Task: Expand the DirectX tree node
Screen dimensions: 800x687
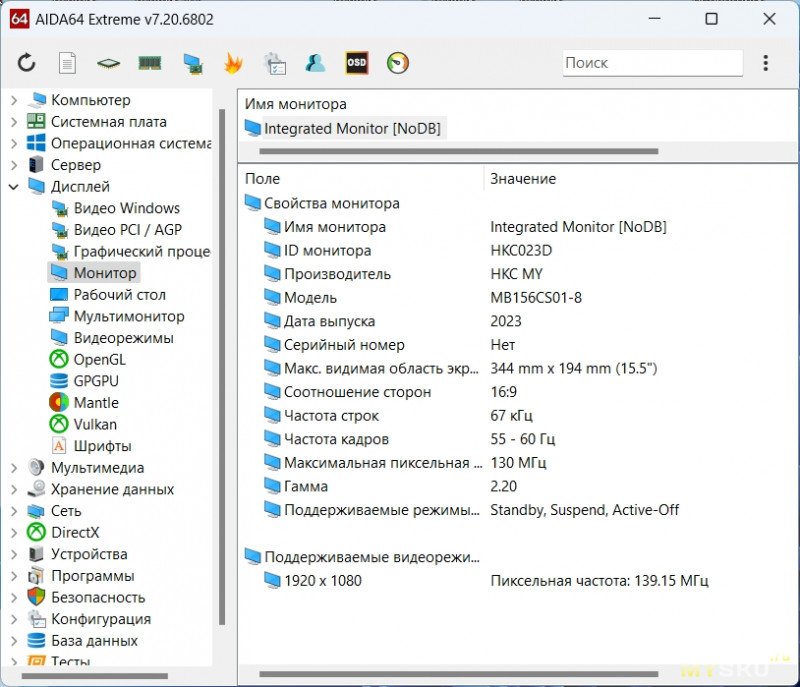Action: 14,532
